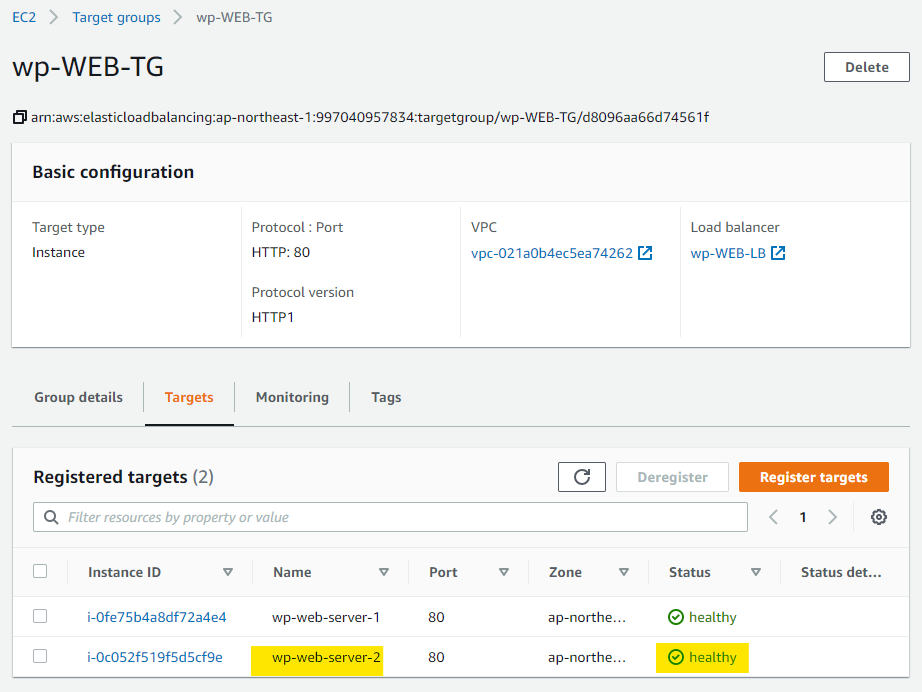922x692 pixels.
Task: Click the Deregister button
Action: [672, 477]
